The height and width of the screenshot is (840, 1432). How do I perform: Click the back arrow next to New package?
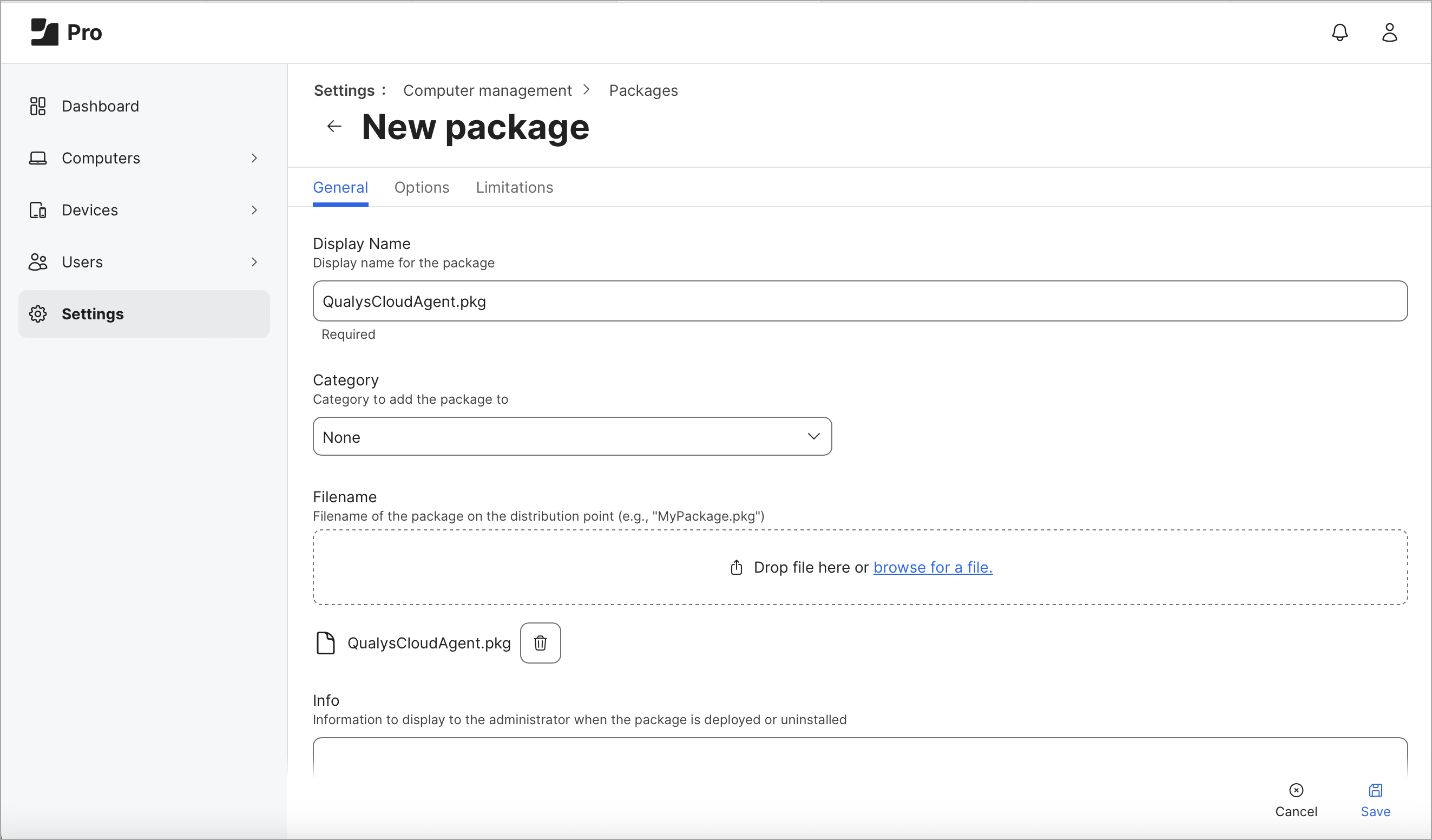click(334, 126)
